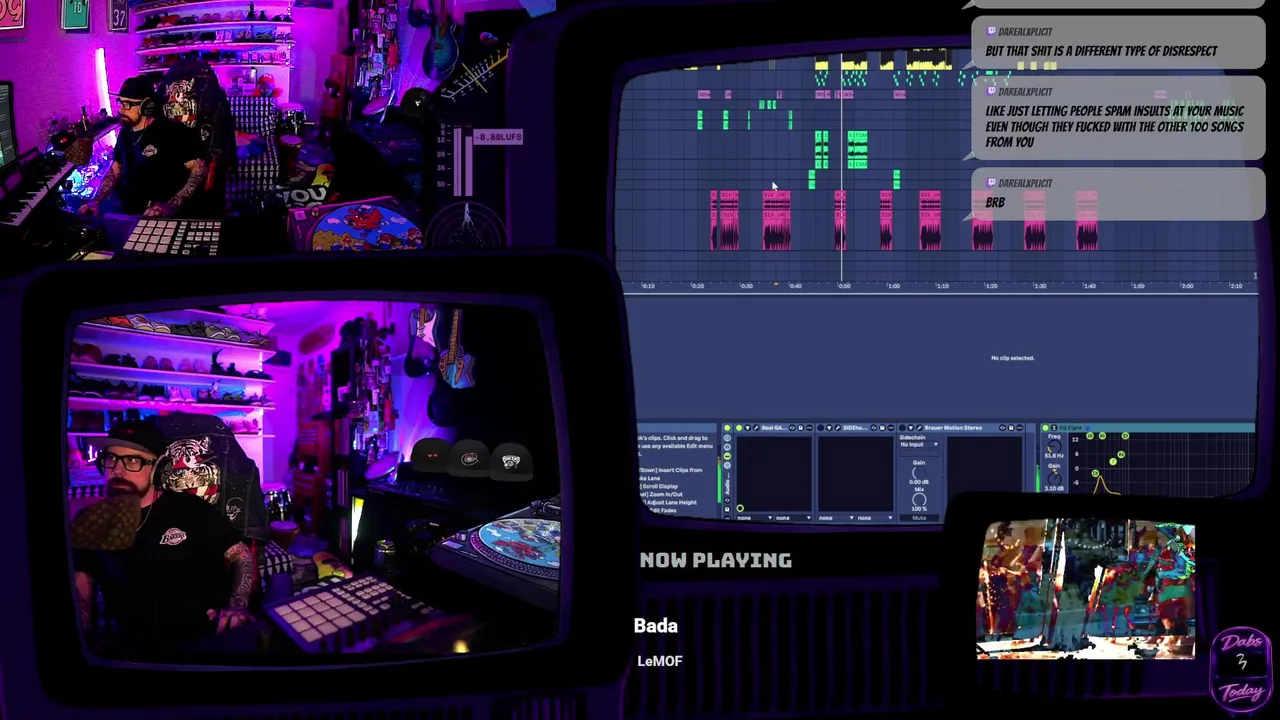Open the Sidechain No Input dropdown
This screenshot has width=1280, height=720.
point(919,444)
